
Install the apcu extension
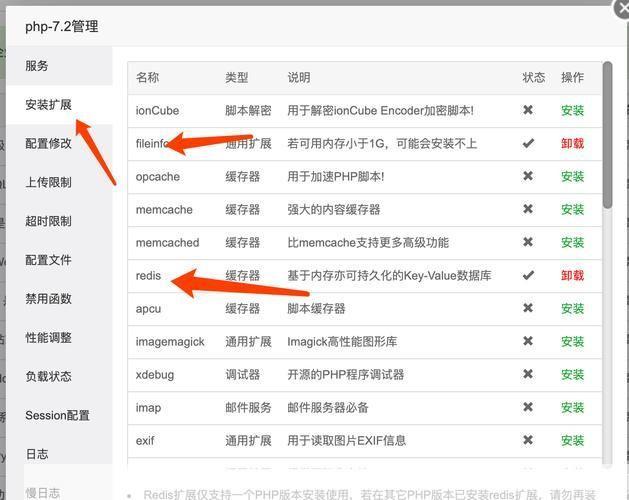pyautogui.click(x=572, y=309)
